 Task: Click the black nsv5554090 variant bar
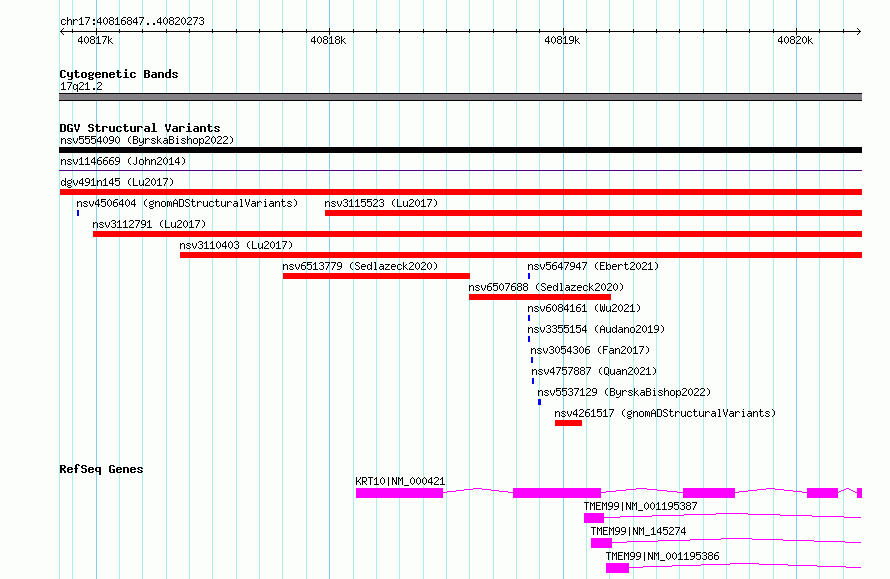coord(460,150)
